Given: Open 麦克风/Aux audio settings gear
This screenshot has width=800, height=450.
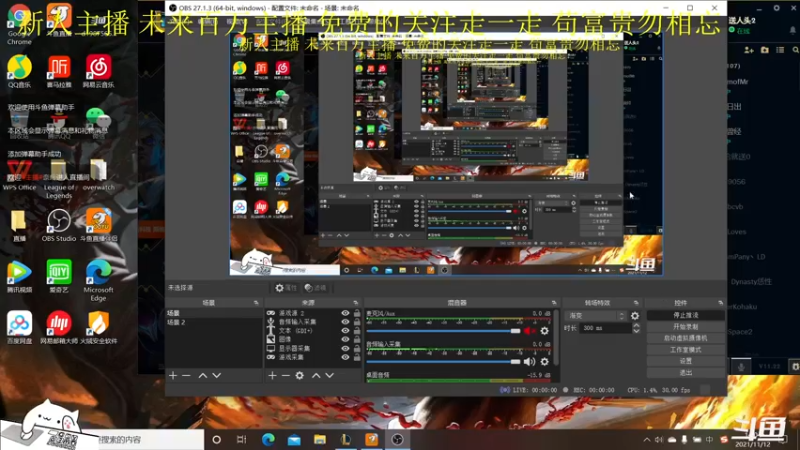Looking at the screenshot, I should pyautogui.click(x=544, y=331).
